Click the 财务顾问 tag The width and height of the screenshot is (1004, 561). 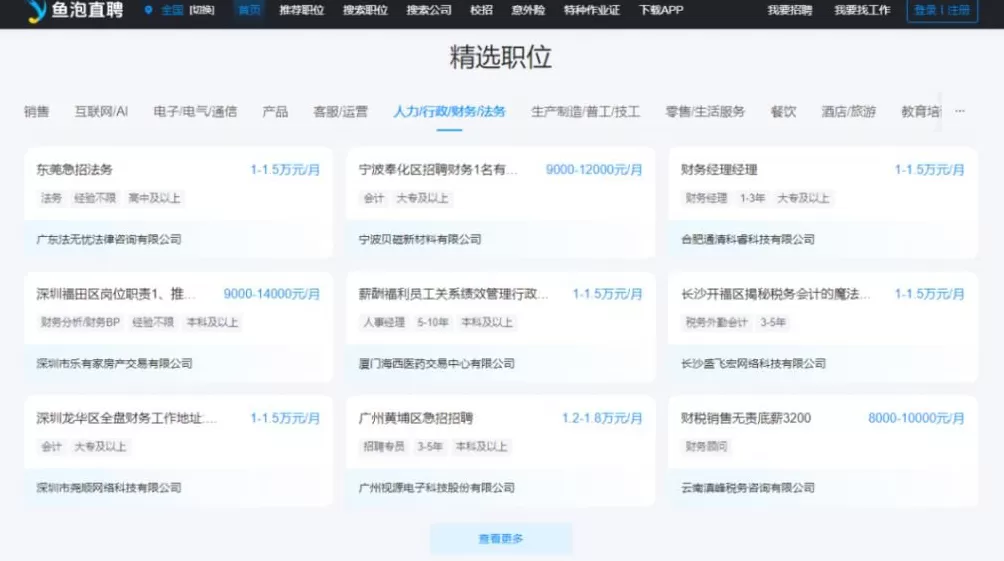coord(706,446)
